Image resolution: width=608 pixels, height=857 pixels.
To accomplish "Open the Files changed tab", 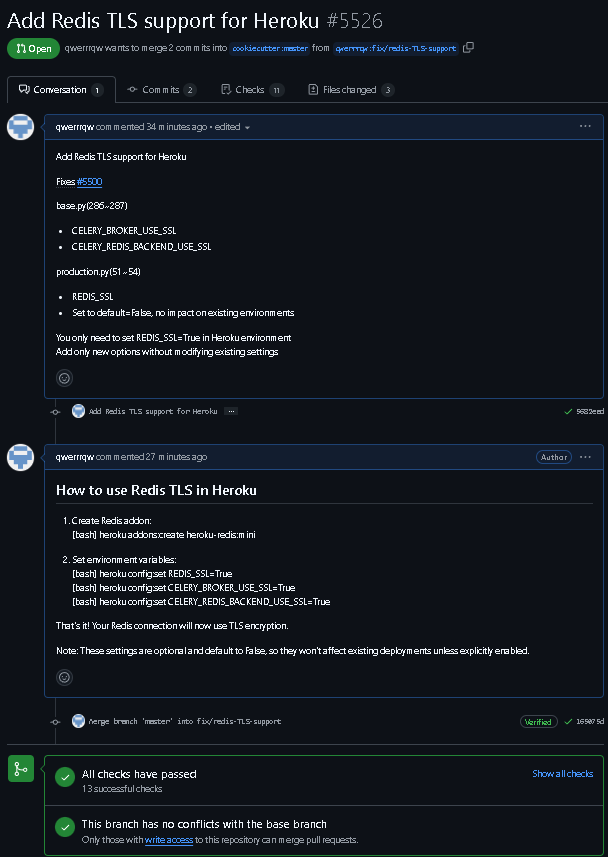I will pos(350,88).
